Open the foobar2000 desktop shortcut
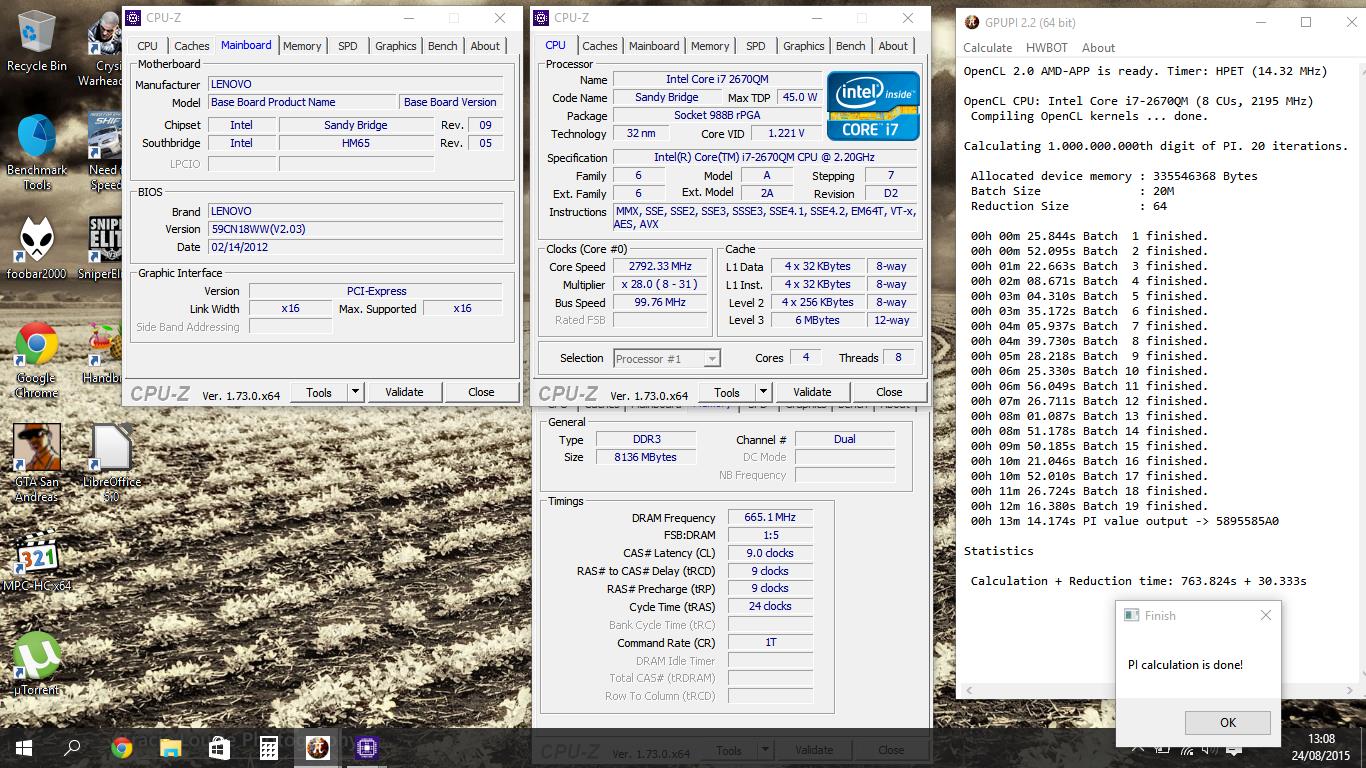This screenshot has height=768, width=1366. coord(37,247)
